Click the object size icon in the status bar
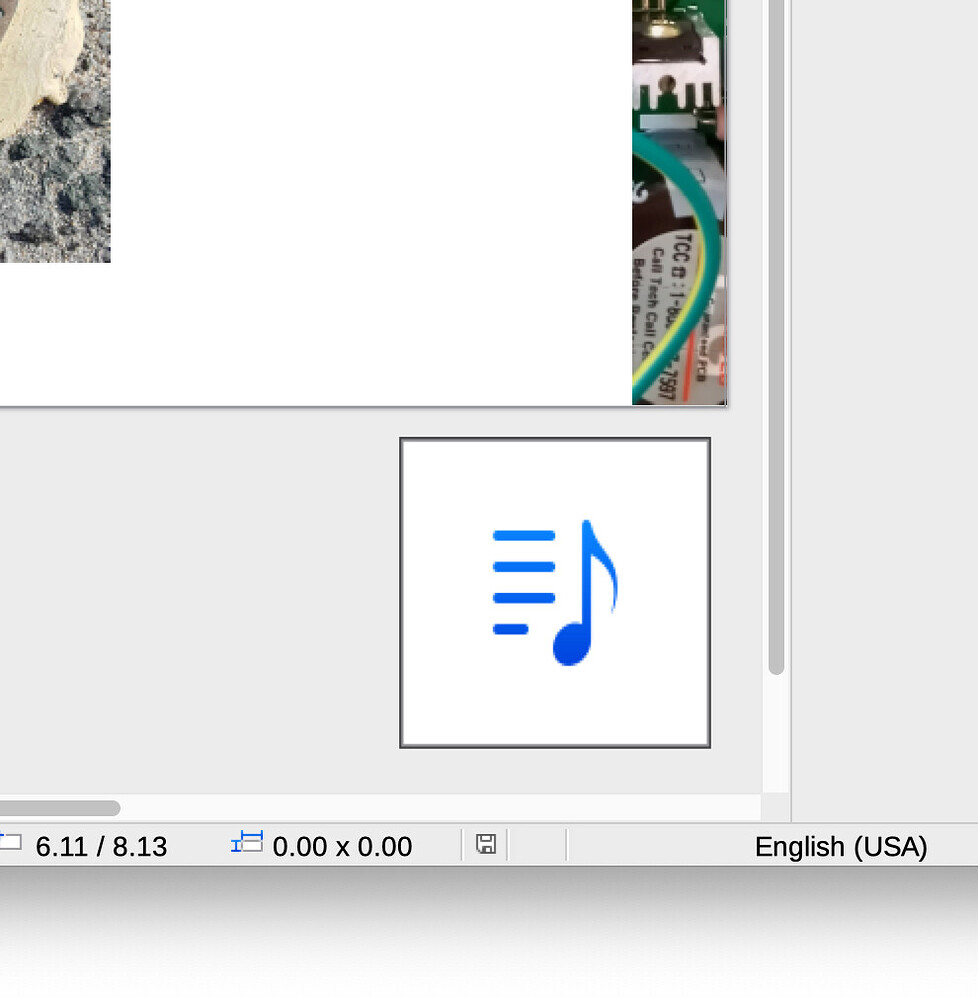 (247, 845)
